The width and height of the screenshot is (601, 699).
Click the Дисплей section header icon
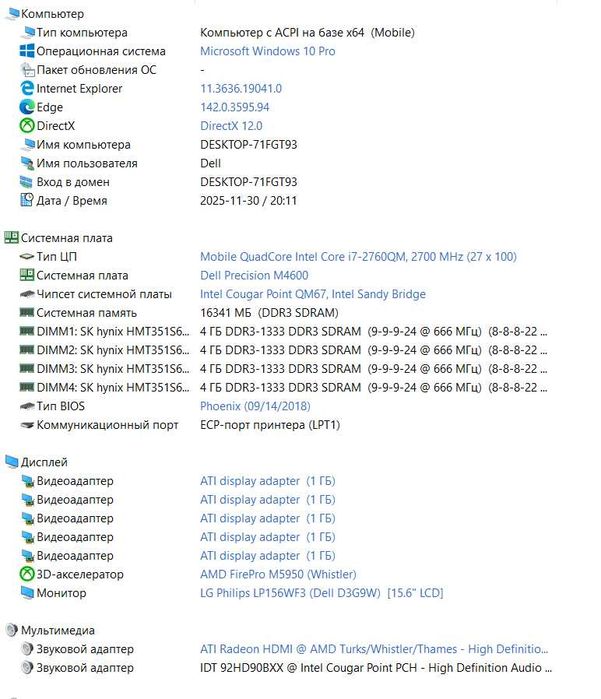tap(12, 462)
